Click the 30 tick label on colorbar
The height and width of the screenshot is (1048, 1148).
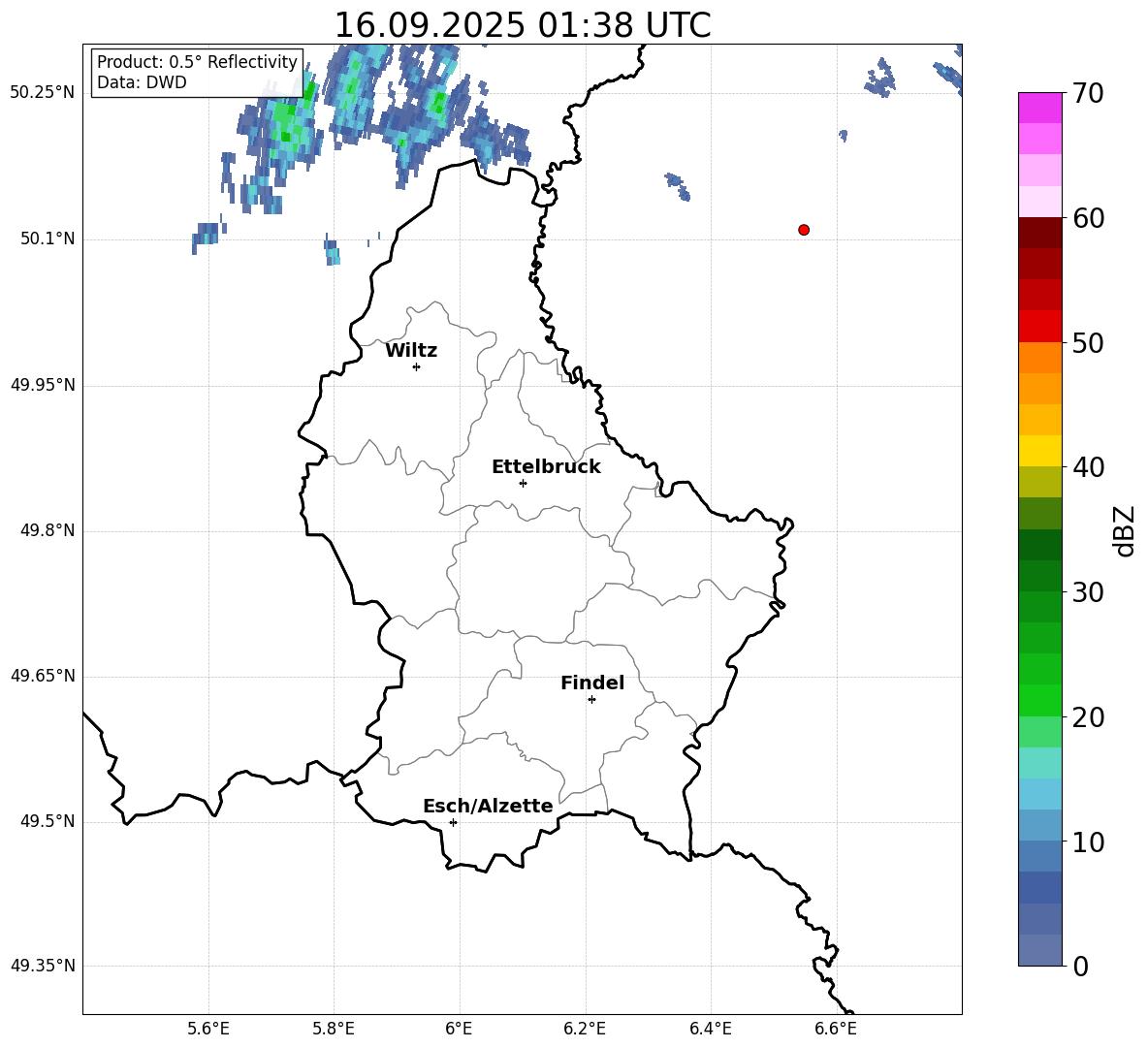coord(1088,592)
